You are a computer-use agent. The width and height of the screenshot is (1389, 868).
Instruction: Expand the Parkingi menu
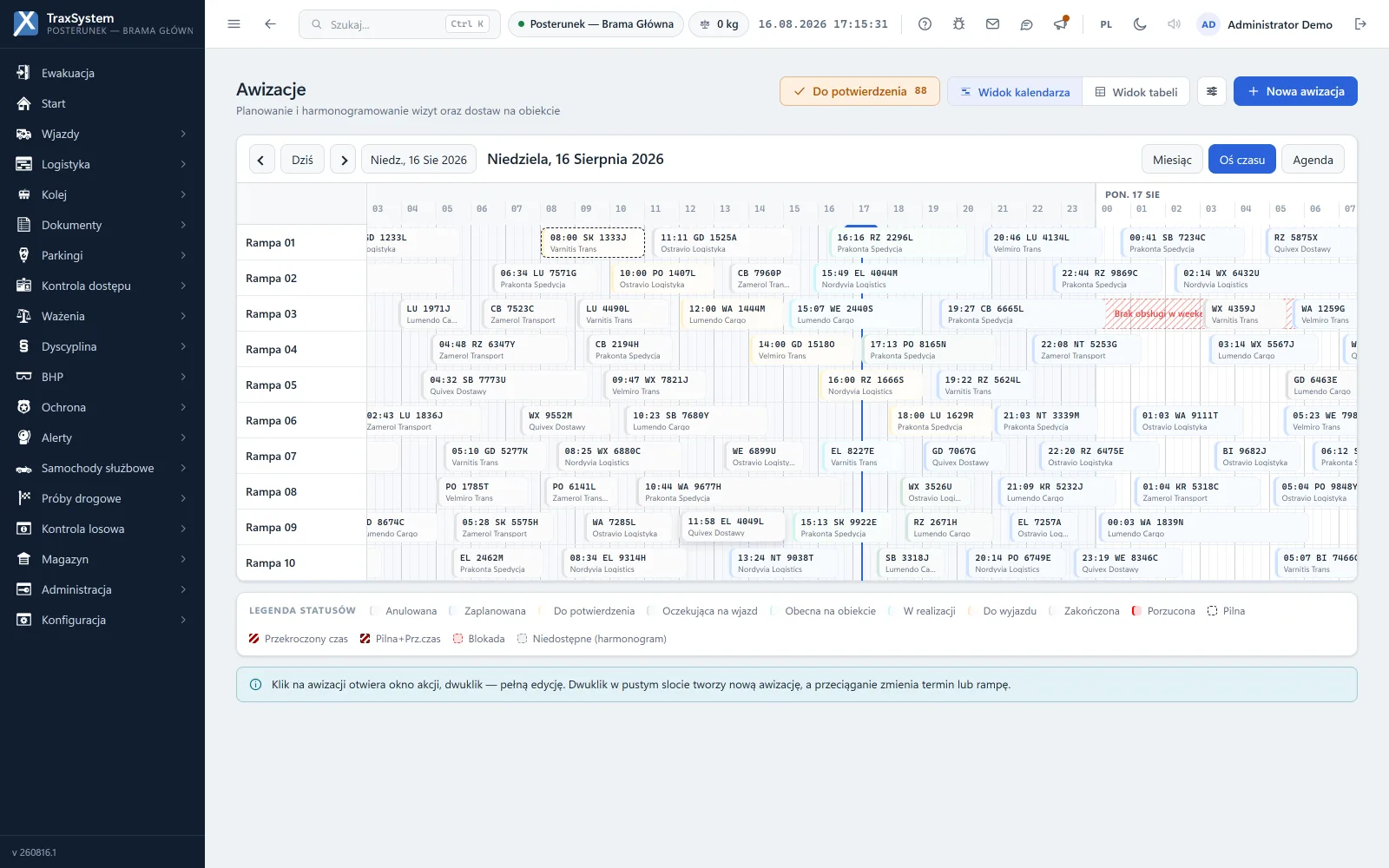click(102, 255)
